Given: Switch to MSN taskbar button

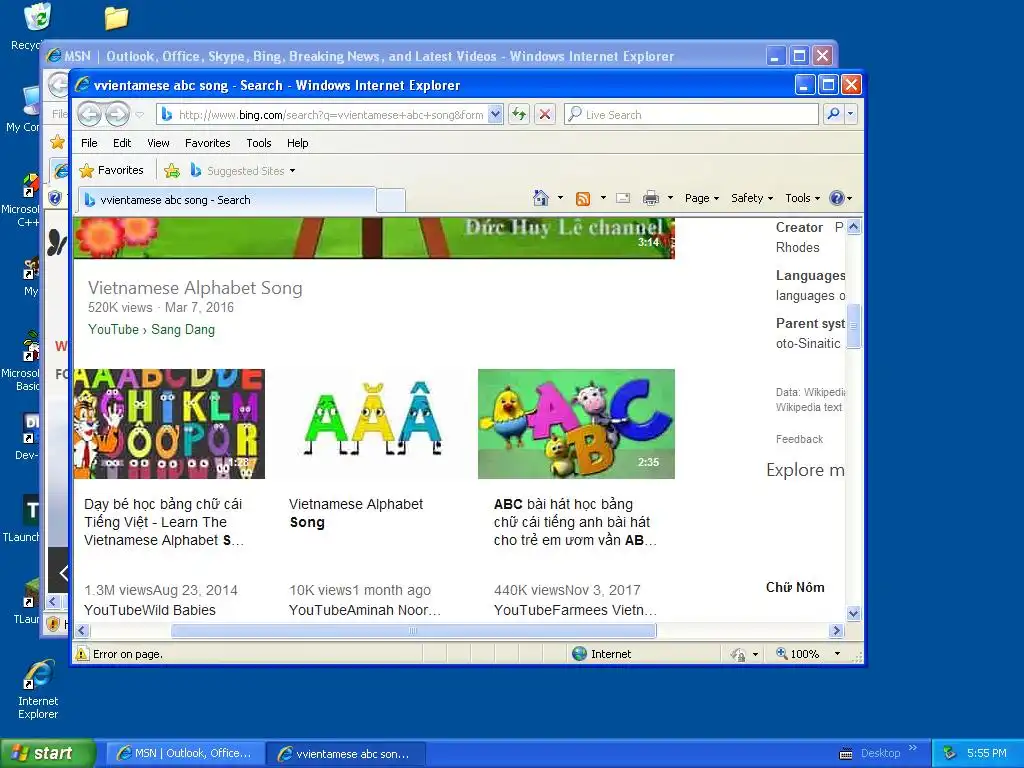Looking at the screenshot, I should click(185, 753).
